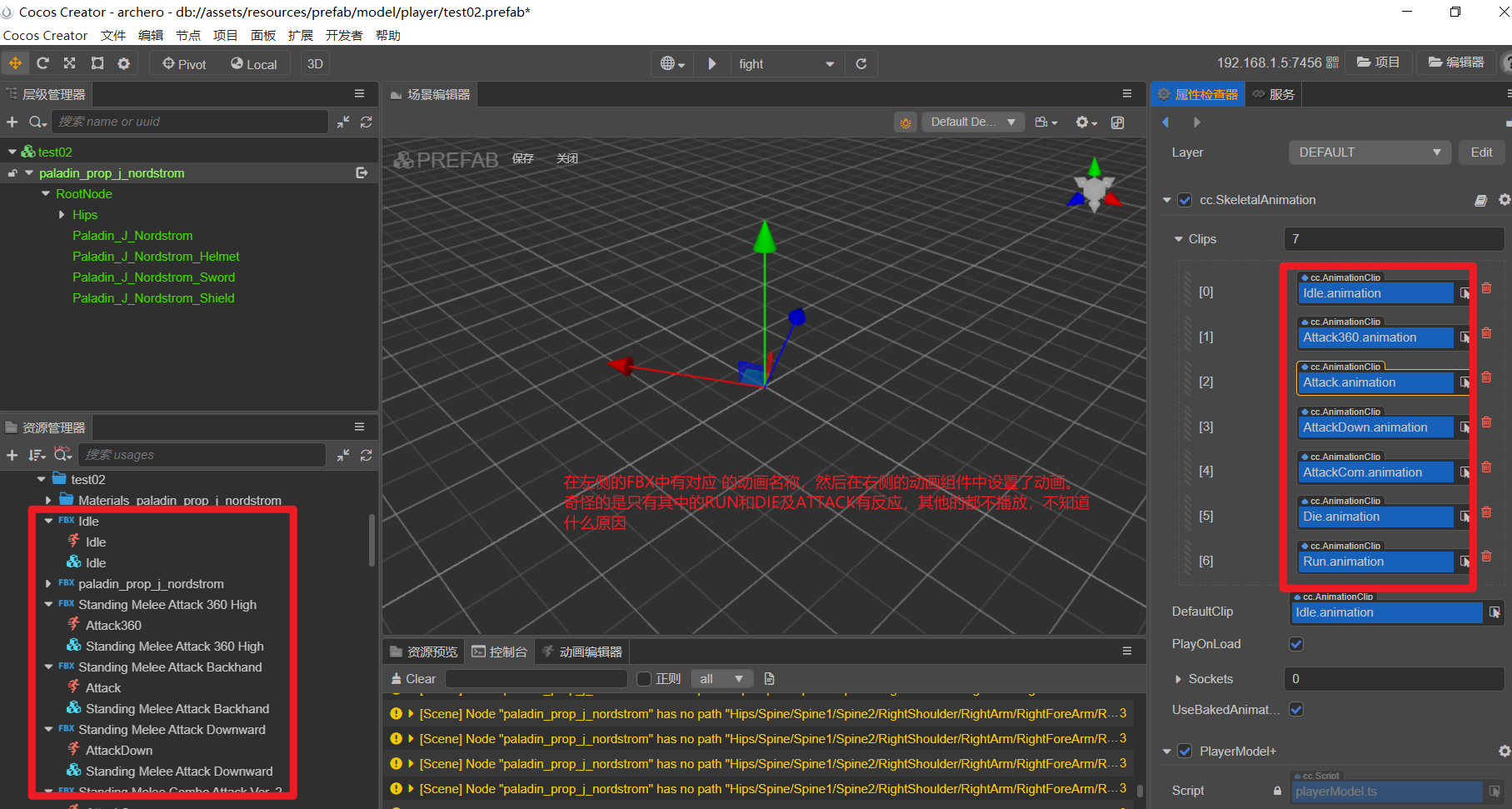This screenshot has width=1512, height=809.
Task: Open the Layer DEFAULT dropdown
Action: click(1370, 152)
